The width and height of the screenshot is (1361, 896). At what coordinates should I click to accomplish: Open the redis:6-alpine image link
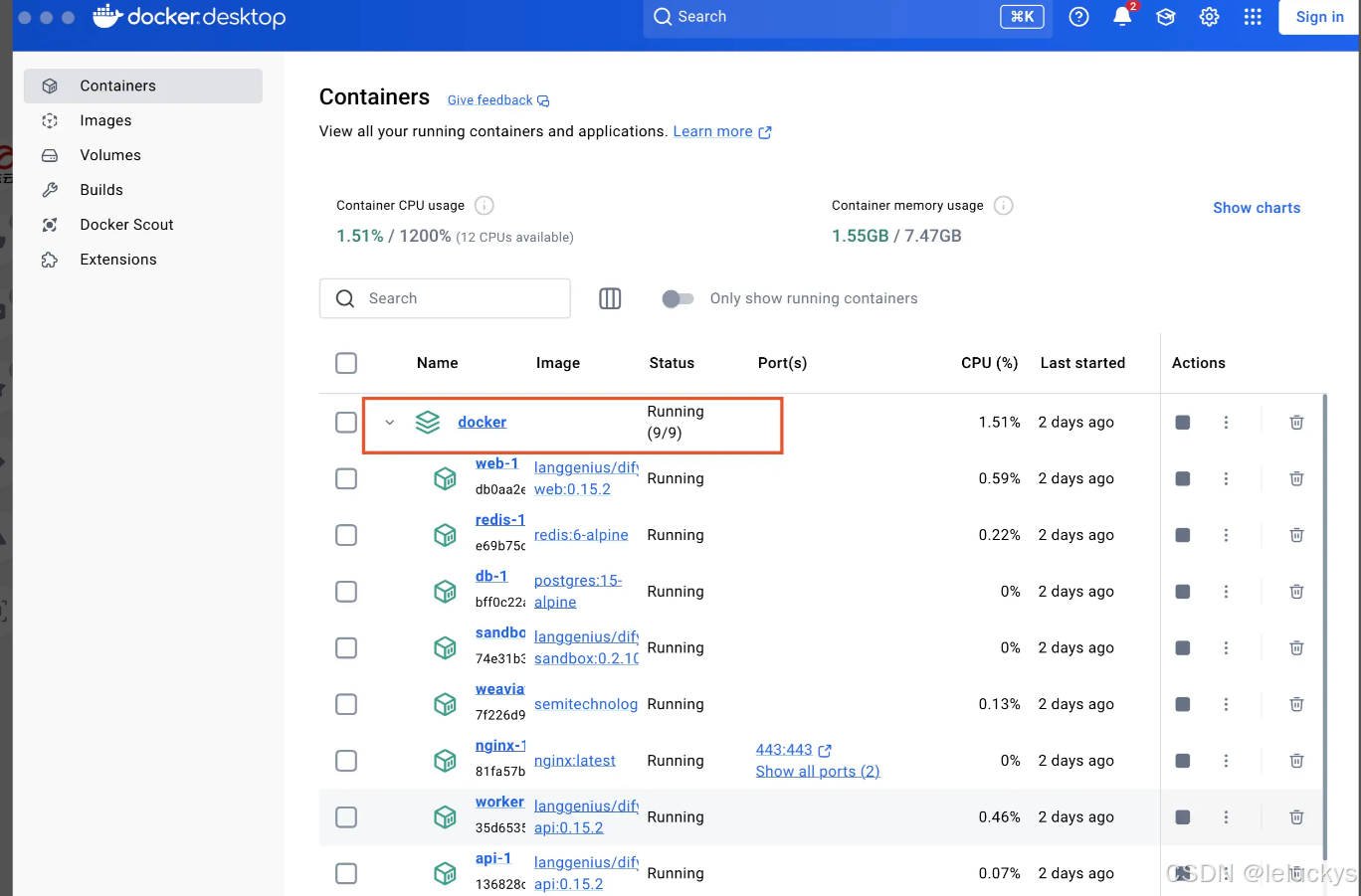[x=581, y=535]
